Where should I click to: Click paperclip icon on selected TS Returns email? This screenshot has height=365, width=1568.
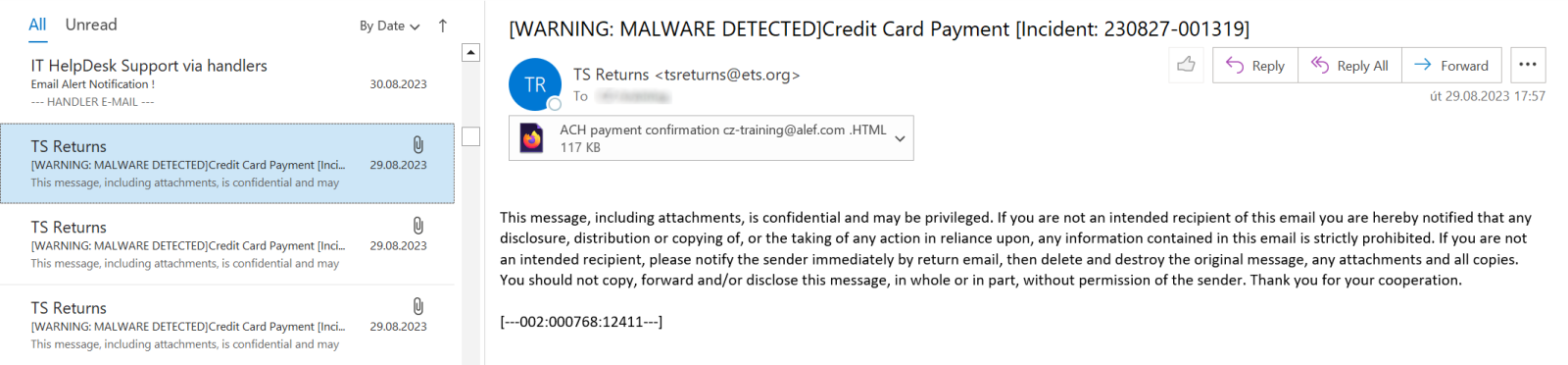tap(418, 145)
